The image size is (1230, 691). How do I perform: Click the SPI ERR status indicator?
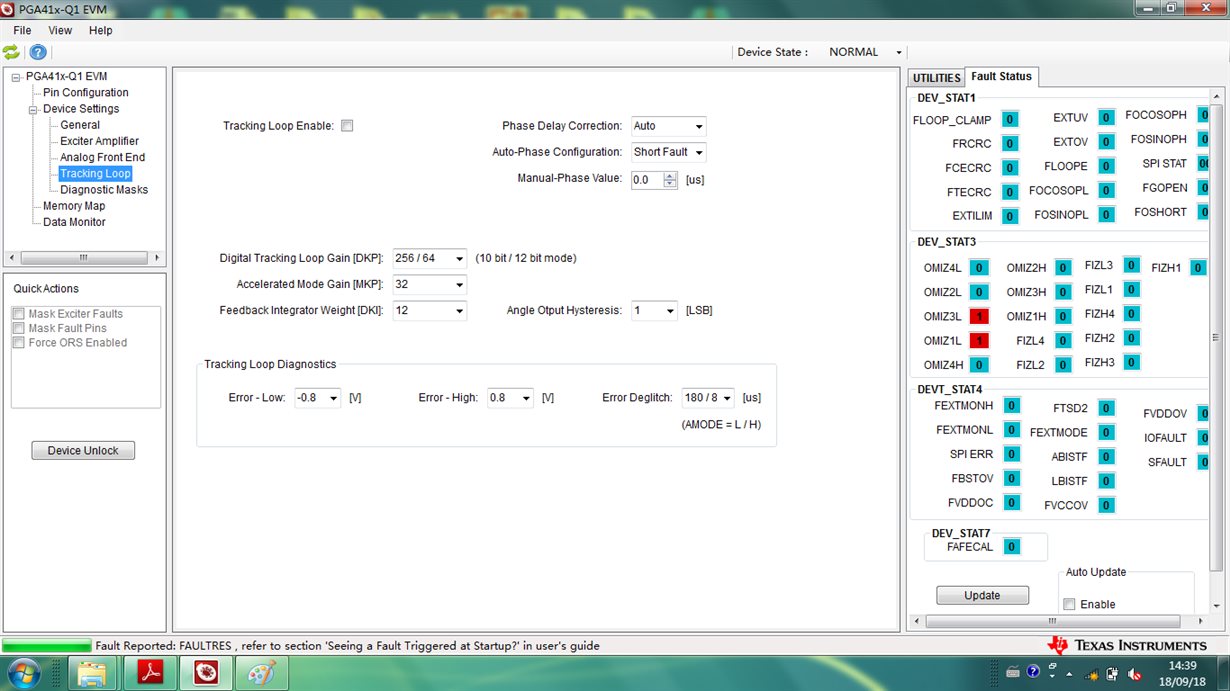click(x=1012, y=454)
